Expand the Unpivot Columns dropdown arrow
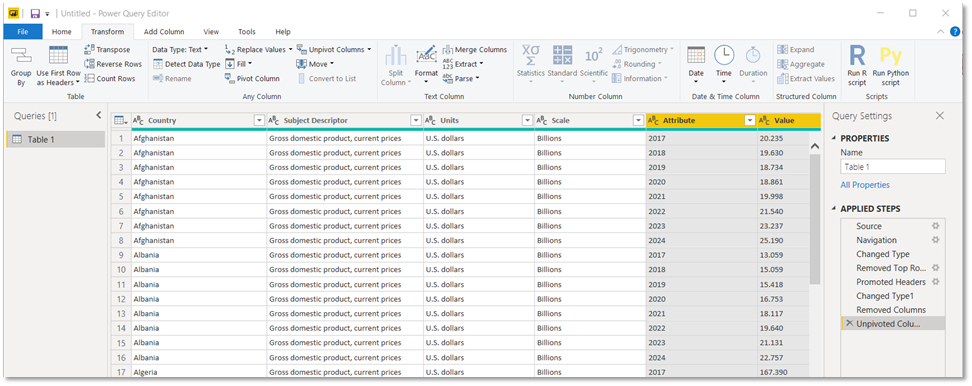972x386 pixels. [x=369, y=50]
